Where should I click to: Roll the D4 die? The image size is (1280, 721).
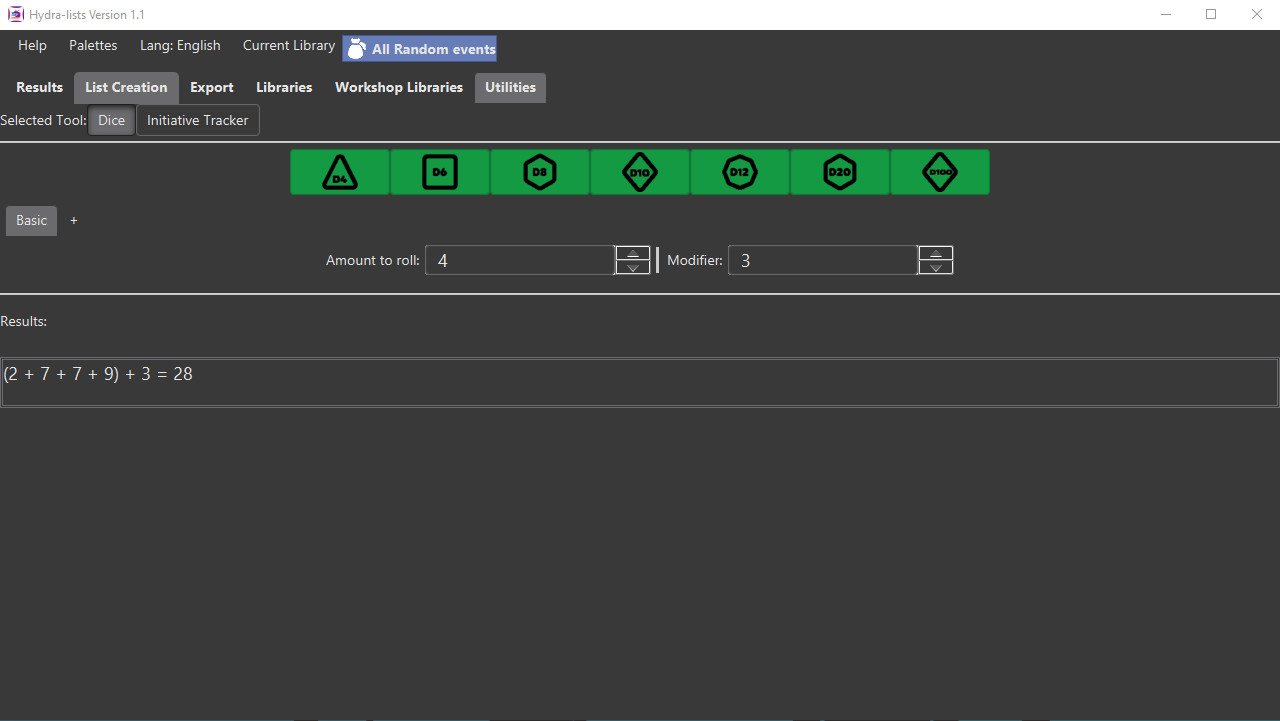pyautogui.click(x=339, y=171)
